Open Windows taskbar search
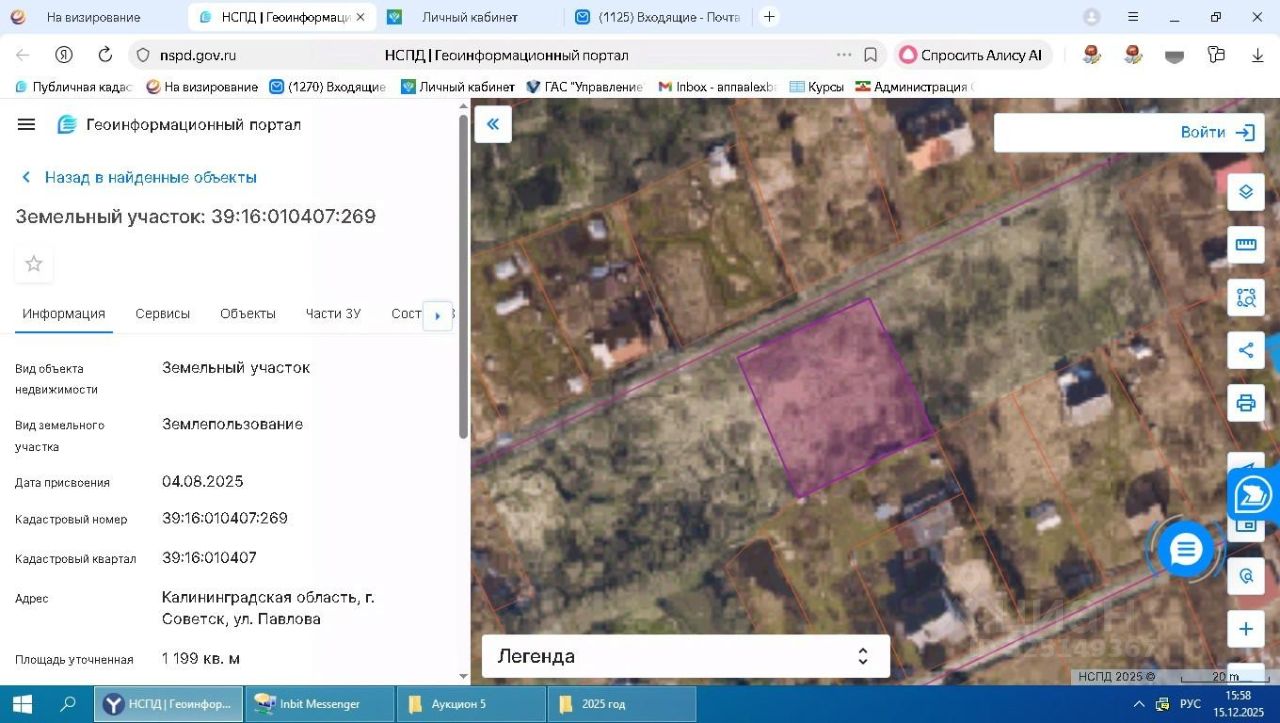 pos(68,704)
